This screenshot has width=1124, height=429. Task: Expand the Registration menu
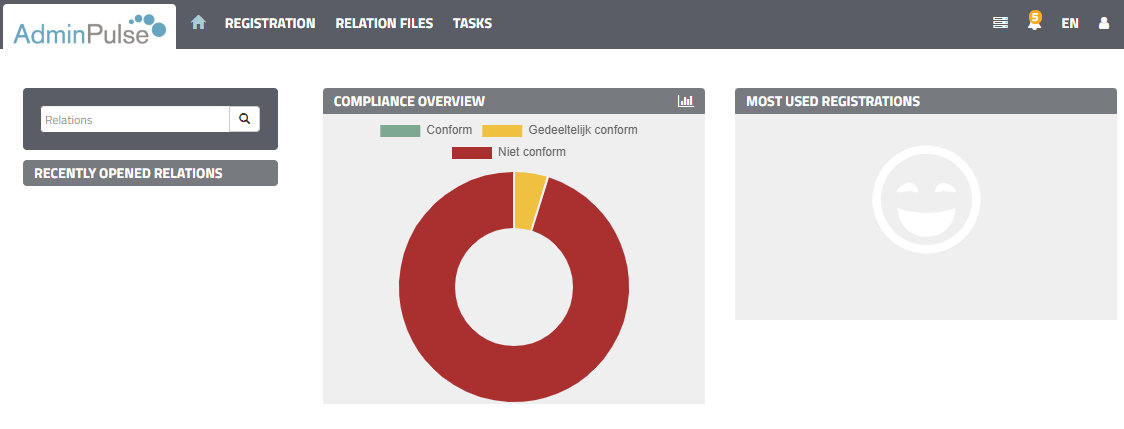pos(270,23)
